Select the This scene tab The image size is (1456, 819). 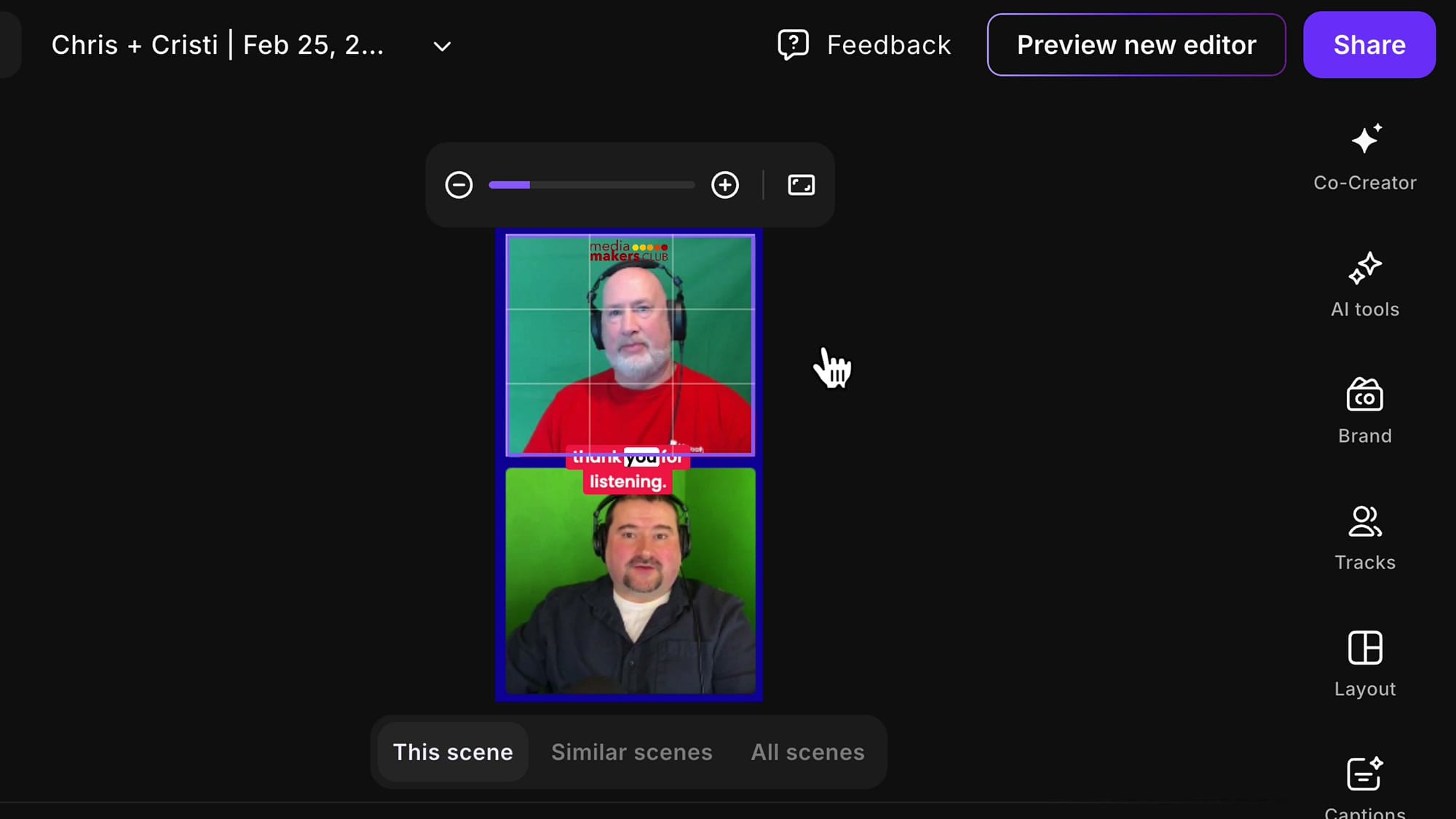click(452, 752)
